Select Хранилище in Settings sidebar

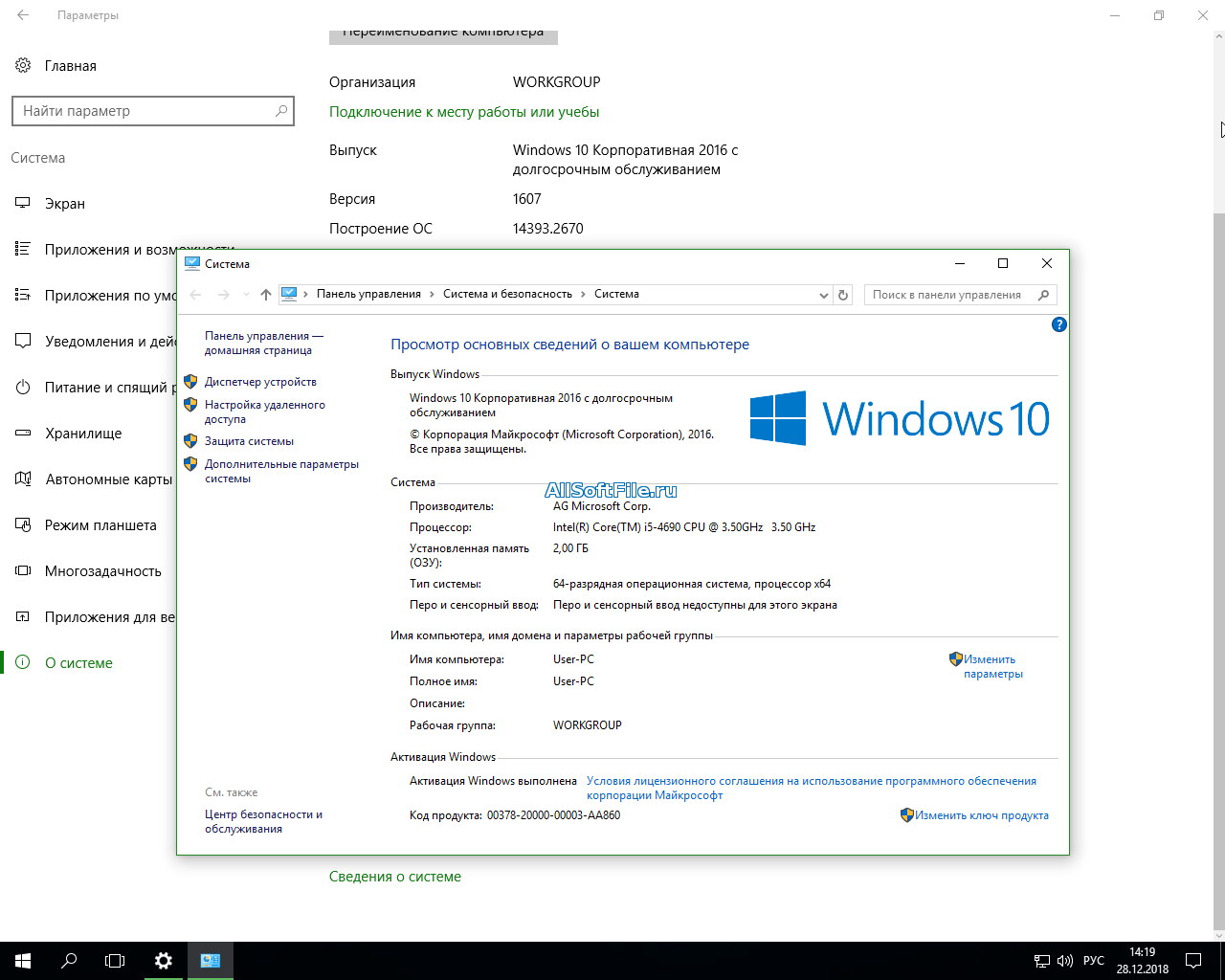[x=83, y=434]
